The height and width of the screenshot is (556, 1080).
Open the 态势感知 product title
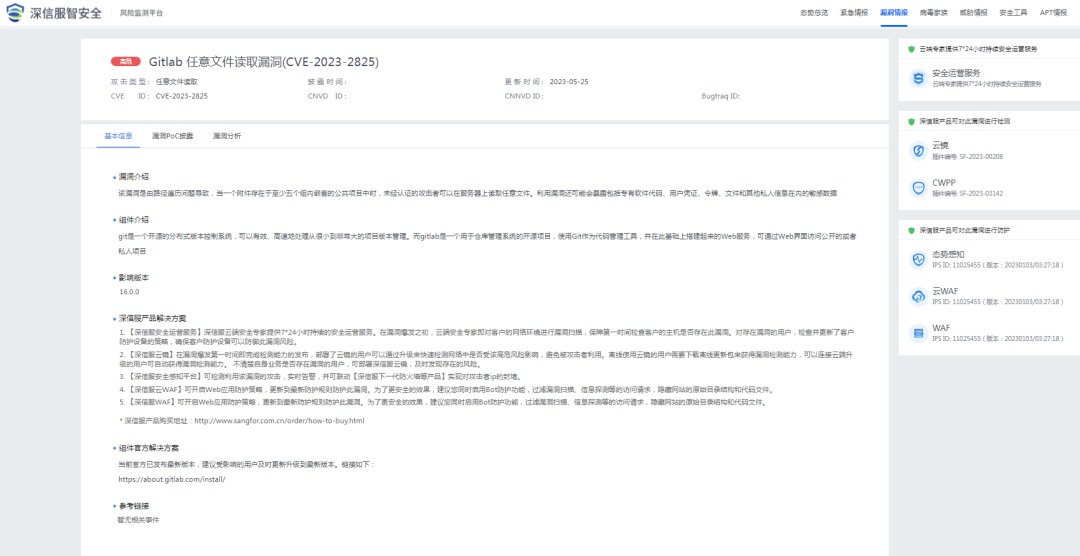(x=948, y=254)
